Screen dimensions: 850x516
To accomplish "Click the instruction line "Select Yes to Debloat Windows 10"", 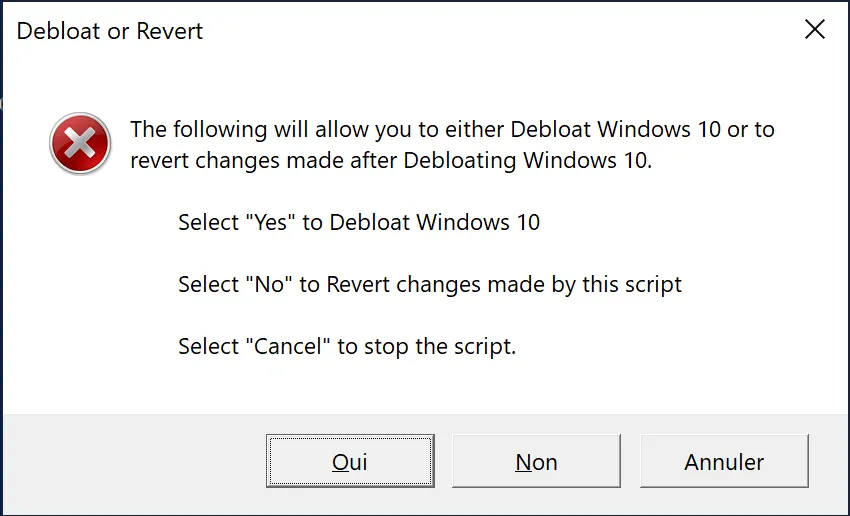I will [x=359, y=222].
